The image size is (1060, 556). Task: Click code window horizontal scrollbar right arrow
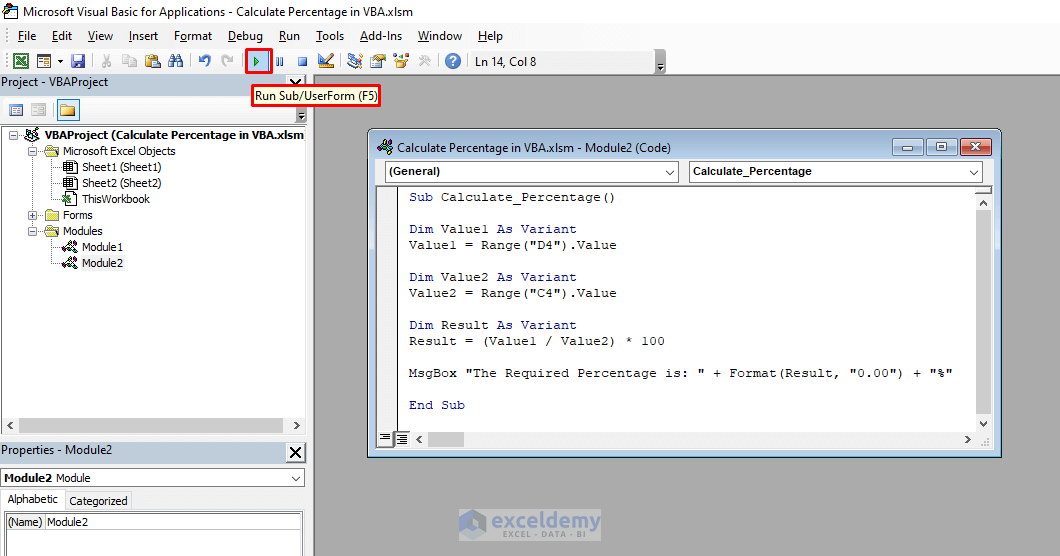967,440
